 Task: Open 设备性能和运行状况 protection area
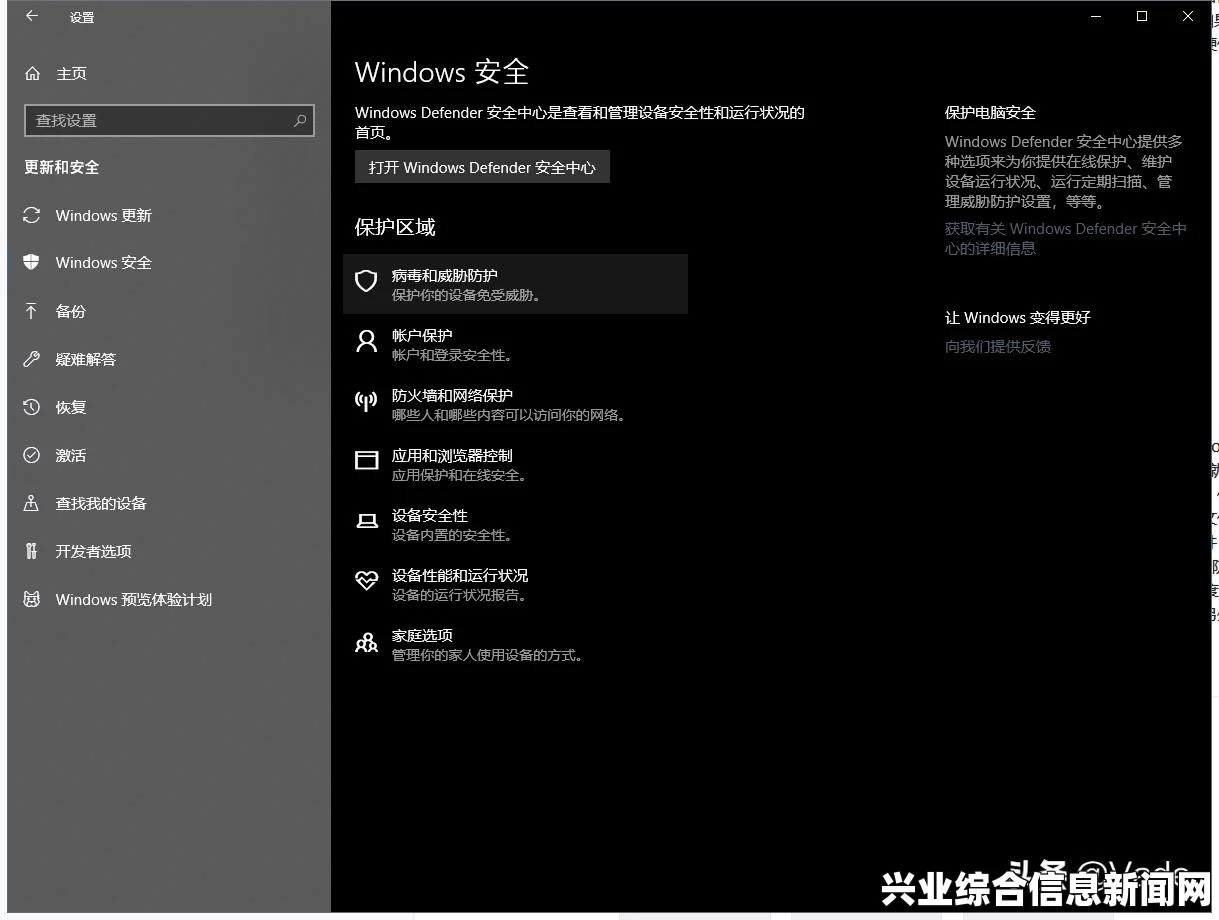(515, 584)
